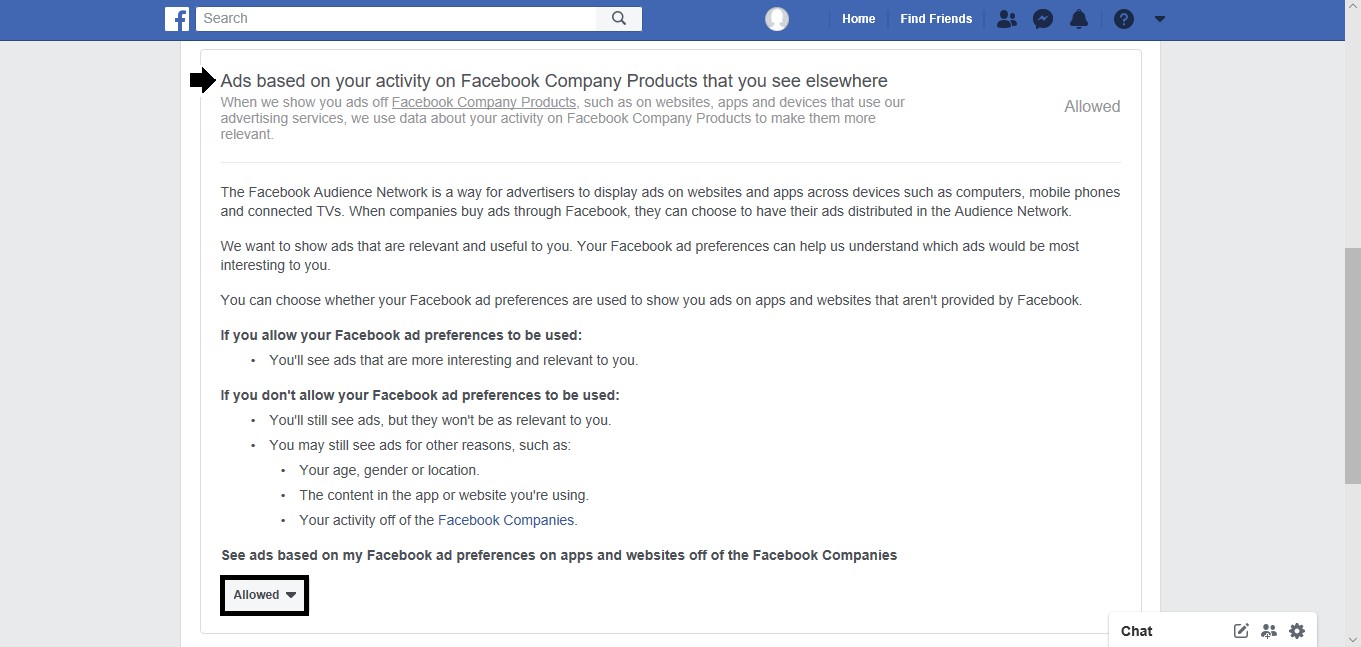Click the Facebook logo icon
This screenshot has width=1361, height=647.
coord(177,18)
